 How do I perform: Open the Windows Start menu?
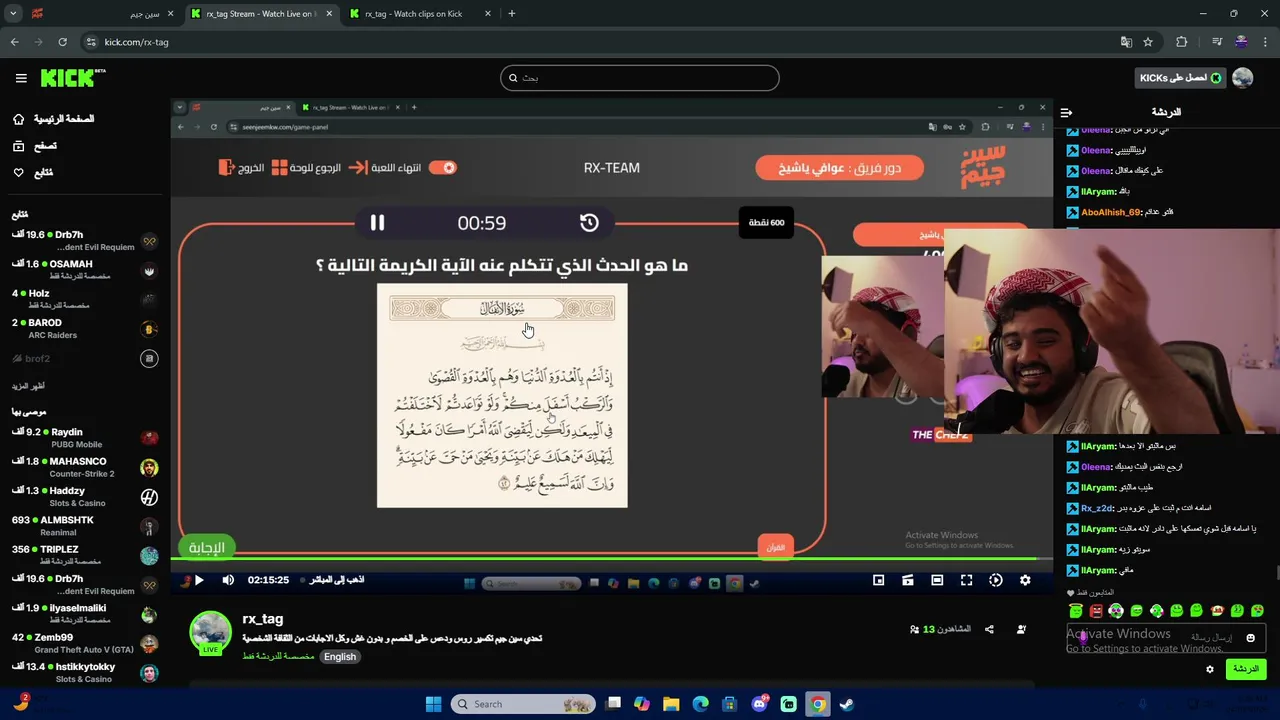point(433,704)
